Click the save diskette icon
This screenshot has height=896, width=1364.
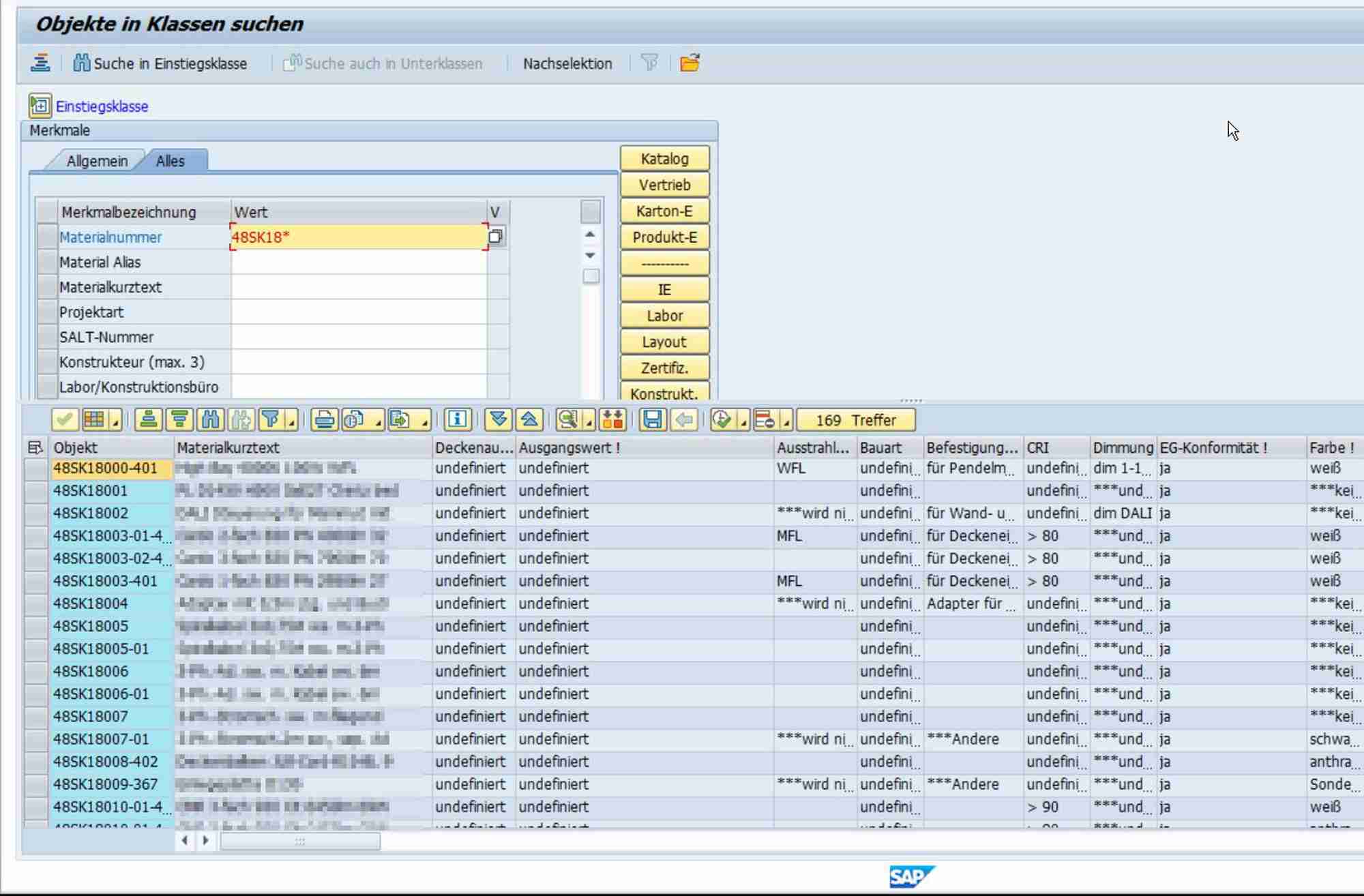[653, 420]
